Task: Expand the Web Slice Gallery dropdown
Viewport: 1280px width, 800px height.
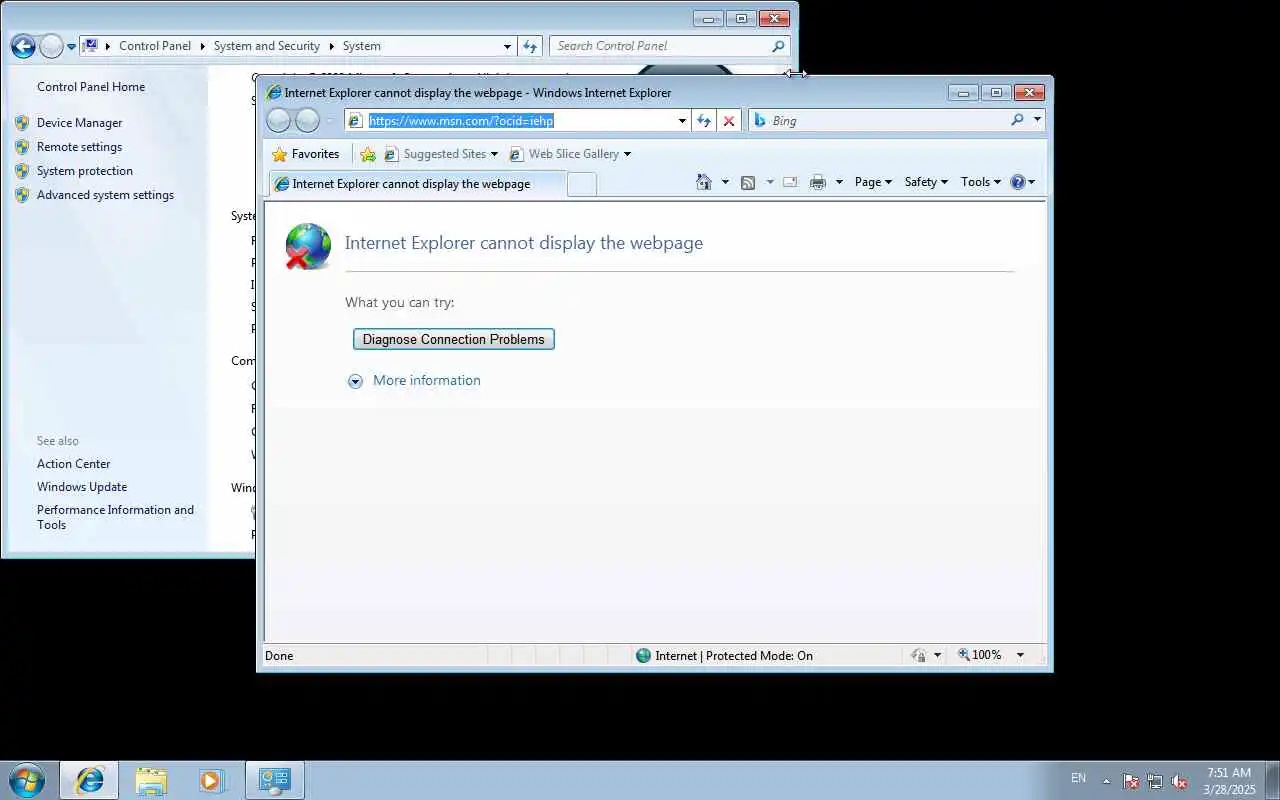Action: click(627, 154)
